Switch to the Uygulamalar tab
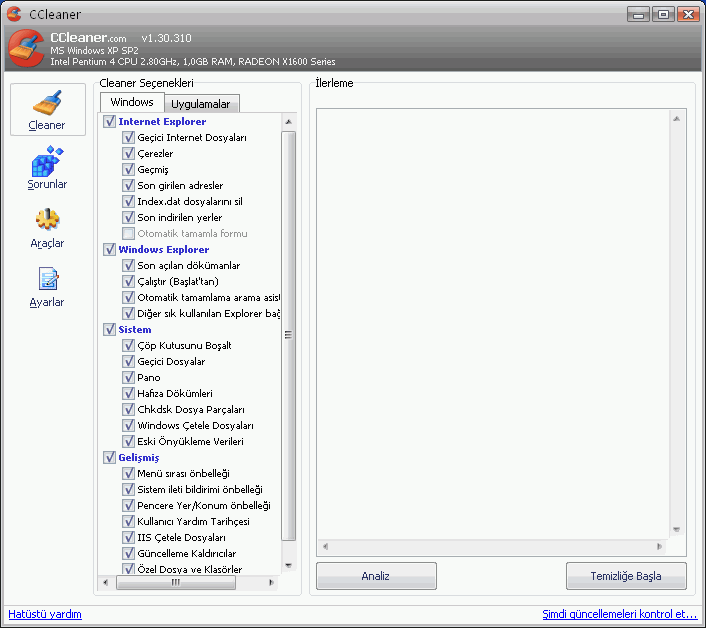706x628 pixels. pos(201,104)
